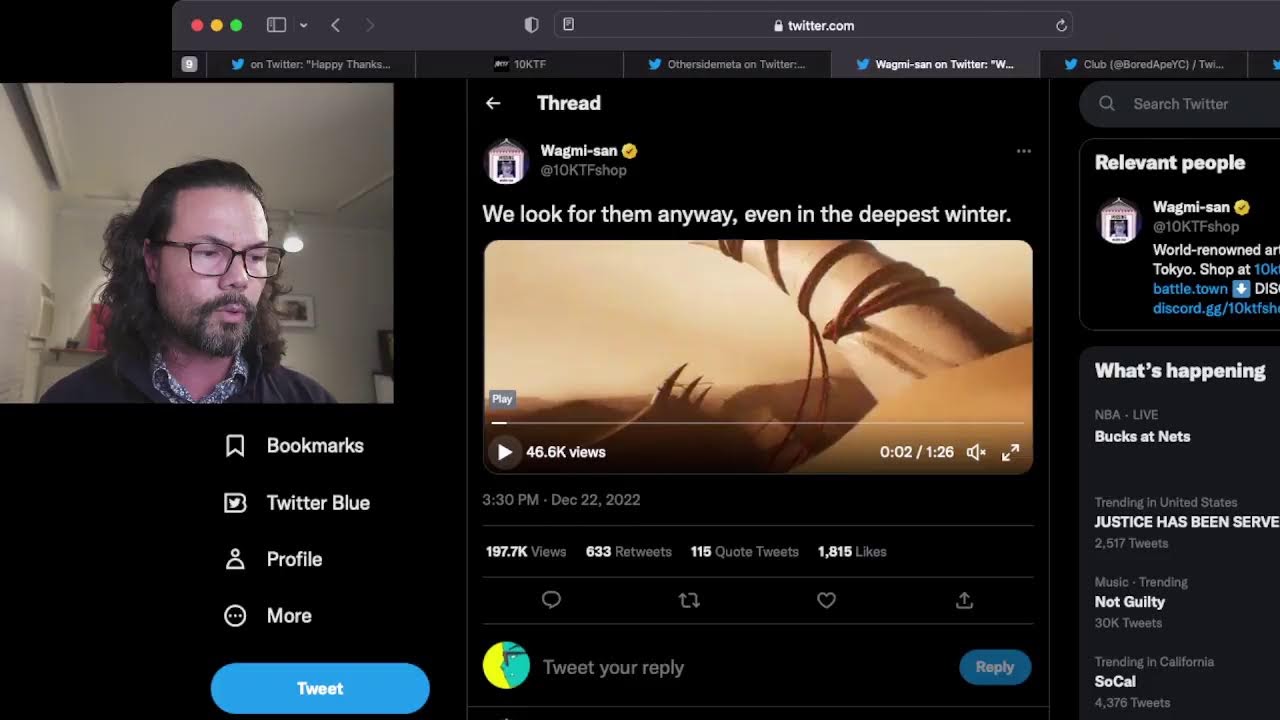Viewport: 1280px width, 720px height.
Task: Open the 633 Retweets list
Action: 628,552
